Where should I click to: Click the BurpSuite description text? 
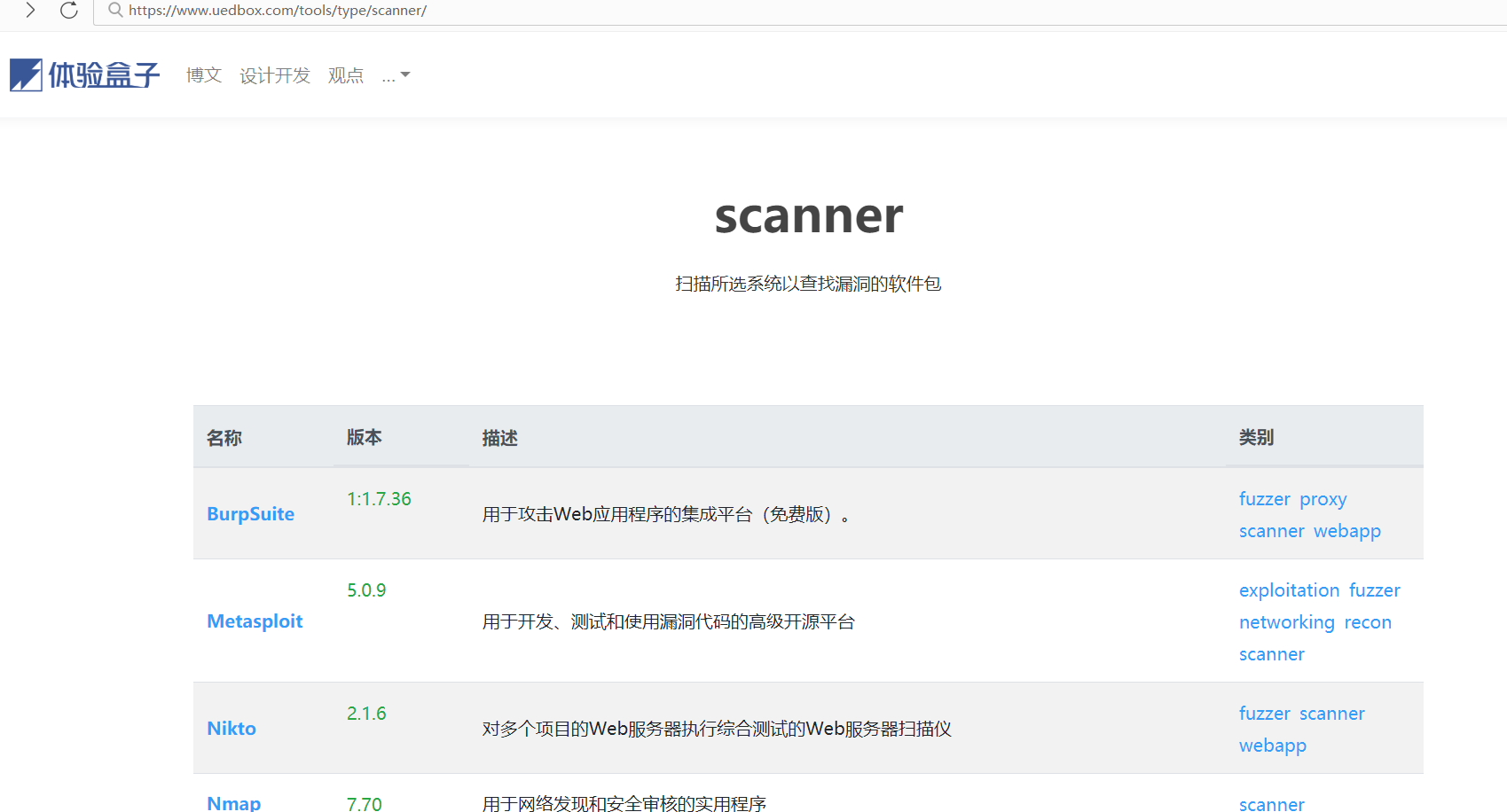pos(666,514)
